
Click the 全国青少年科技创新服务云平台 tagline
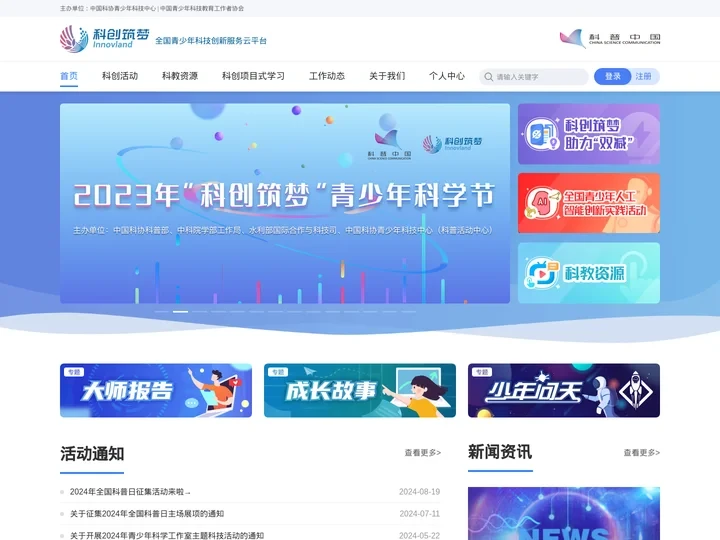pos(211,41)
